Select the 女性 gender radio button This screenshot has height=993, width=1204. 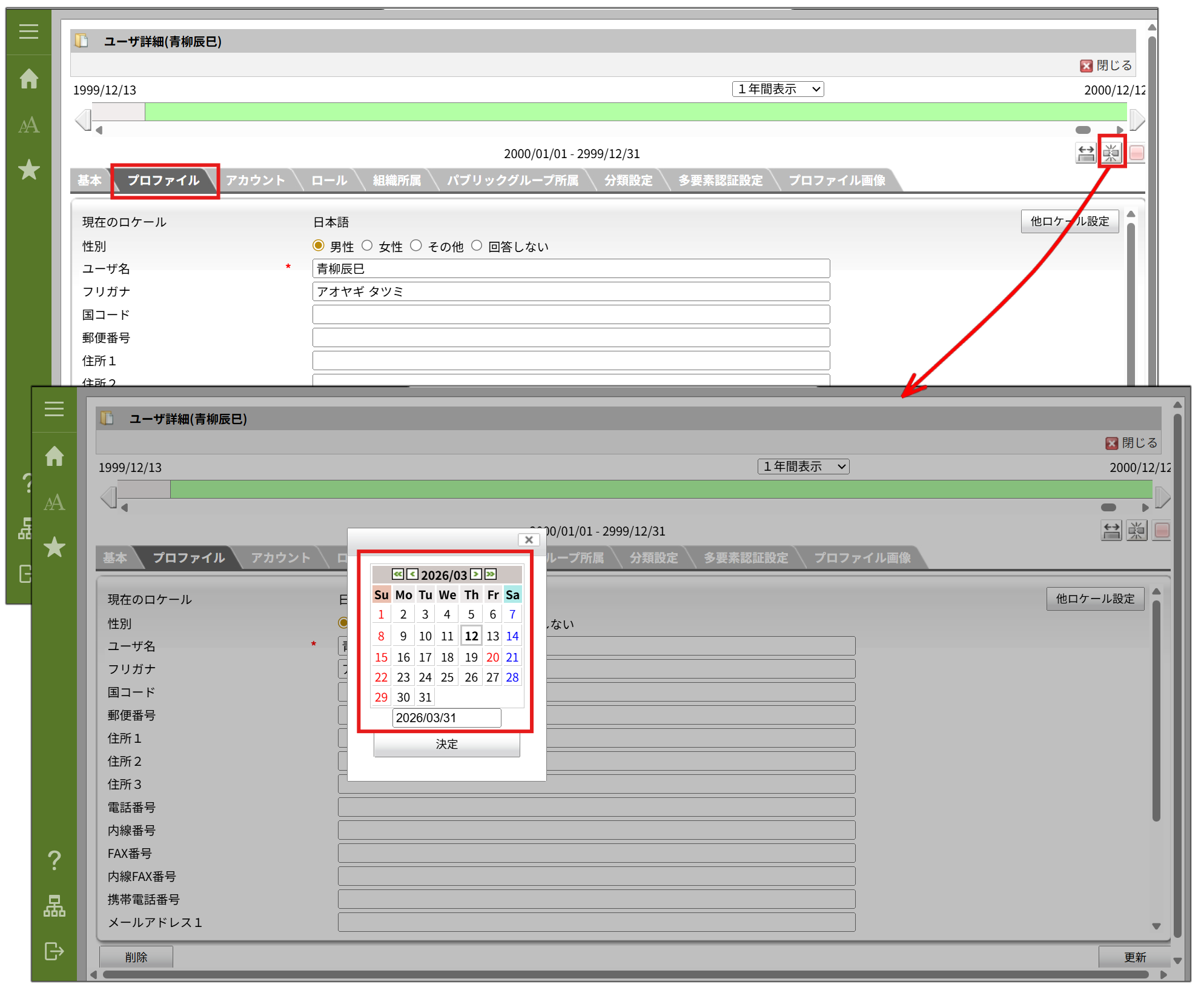pyautogui.click(x=367, y=245)
